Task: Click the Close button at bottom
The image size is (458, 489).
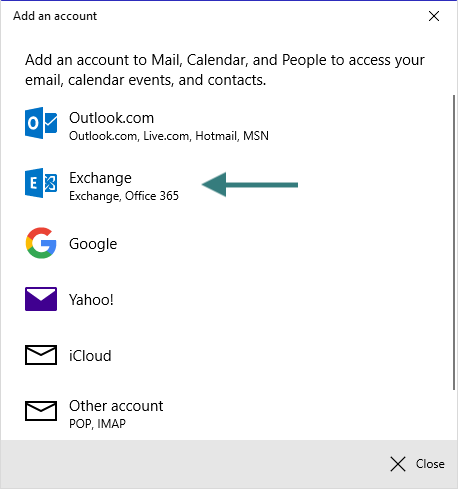Action: point(417,464)
